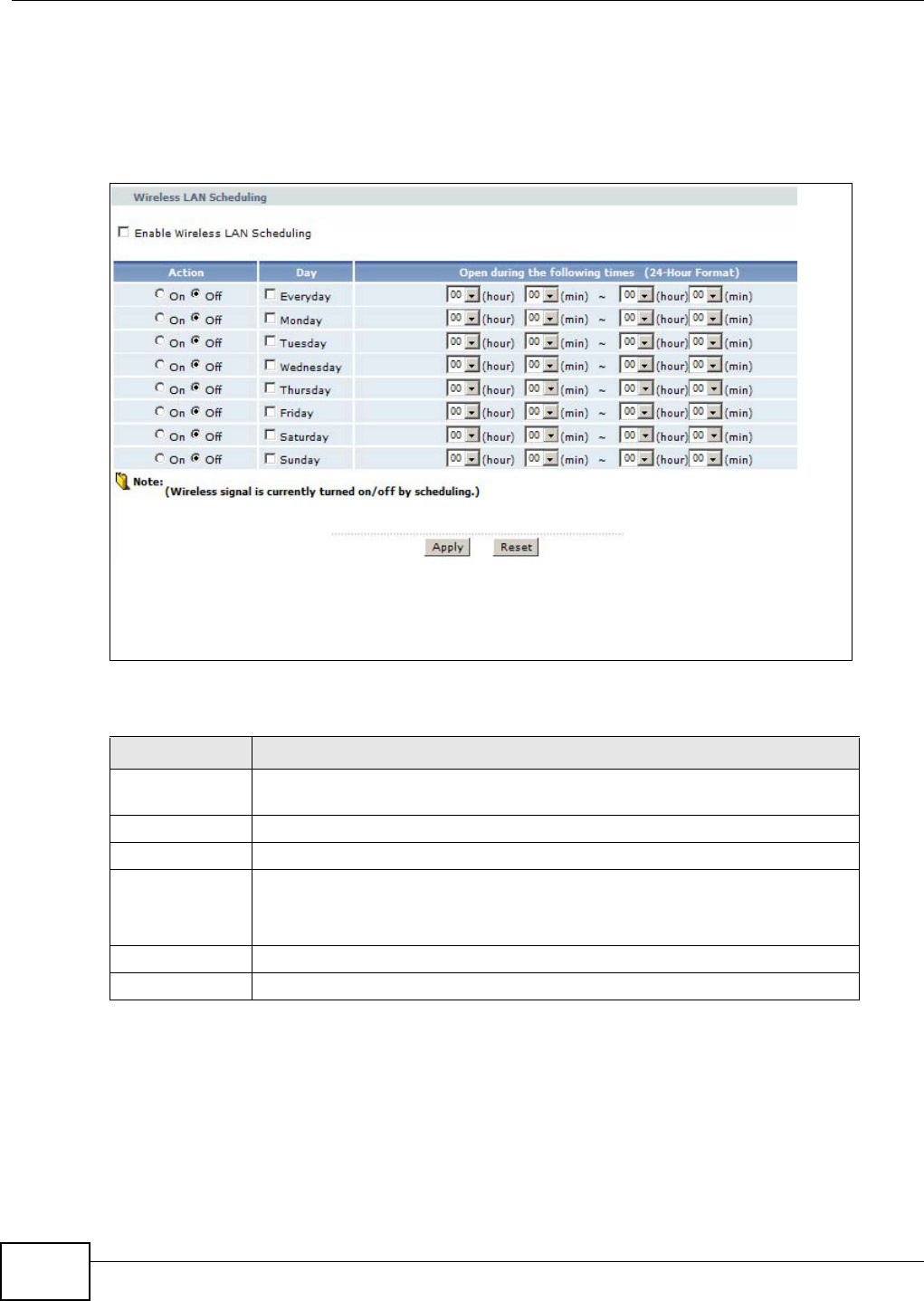The height and width of the screenshot is (1301, 924).
Task: Open Everyday end hour dropdown
Action: click(x=636, y=295)
